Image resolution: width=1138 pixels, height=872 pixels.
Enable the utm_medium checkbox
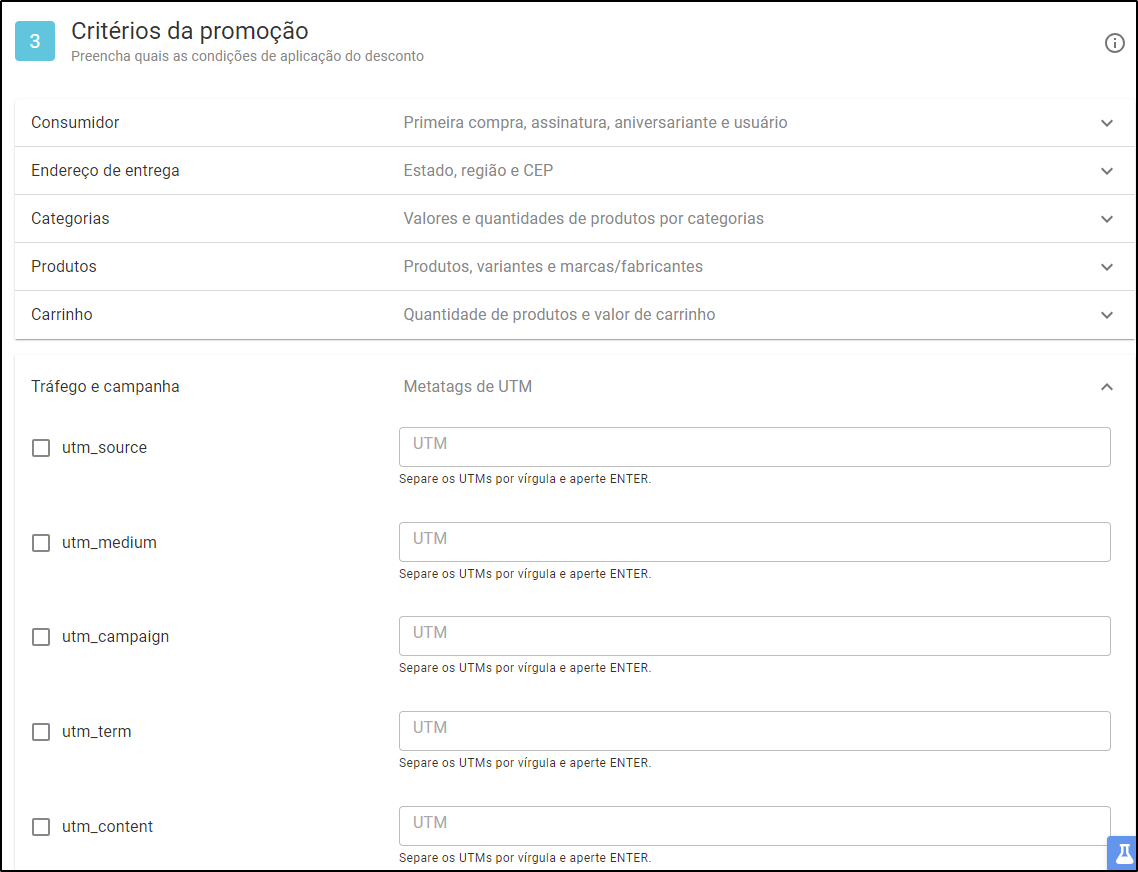tap(41, 542)
